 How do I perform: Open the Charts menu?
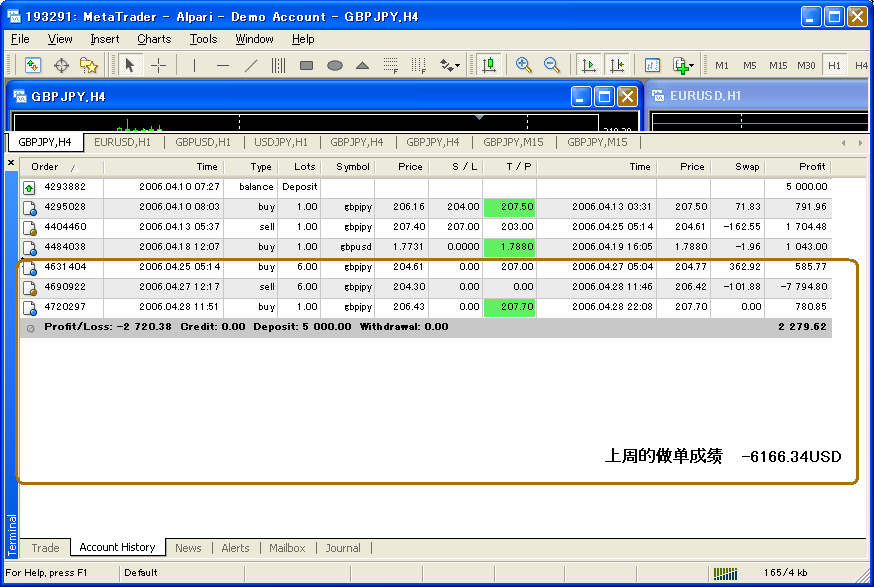(x=154, y=39)
